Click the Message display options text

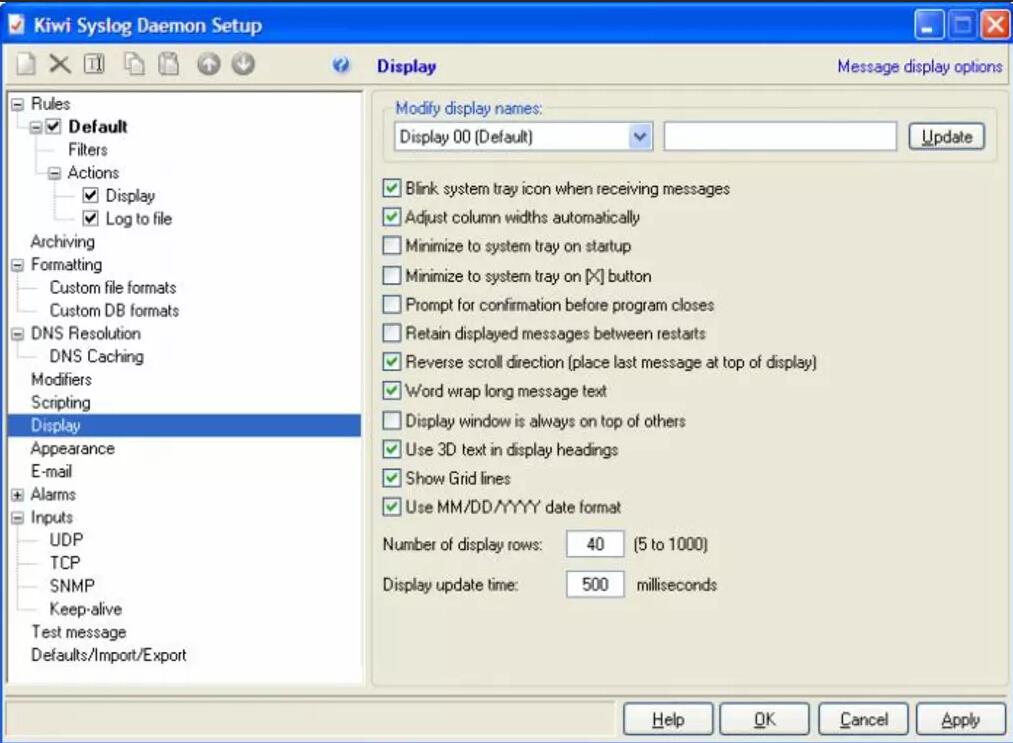[x=920, y=67]
